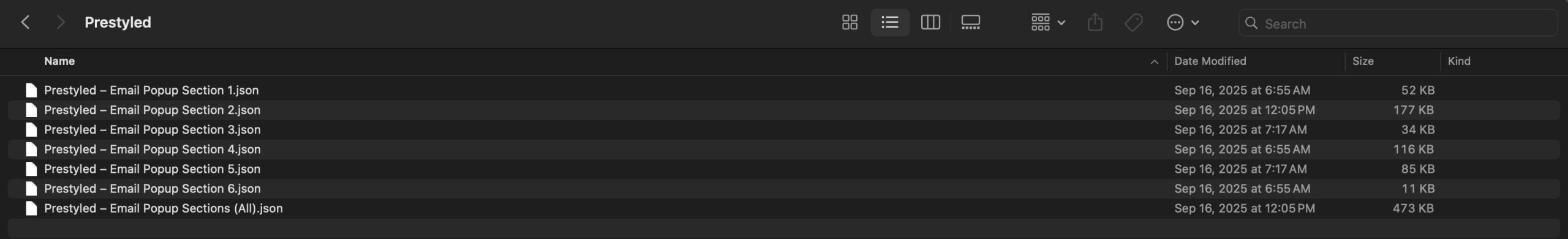Open the group-by options dropdown
The image size is (1568, 239).
point(1048,23)
